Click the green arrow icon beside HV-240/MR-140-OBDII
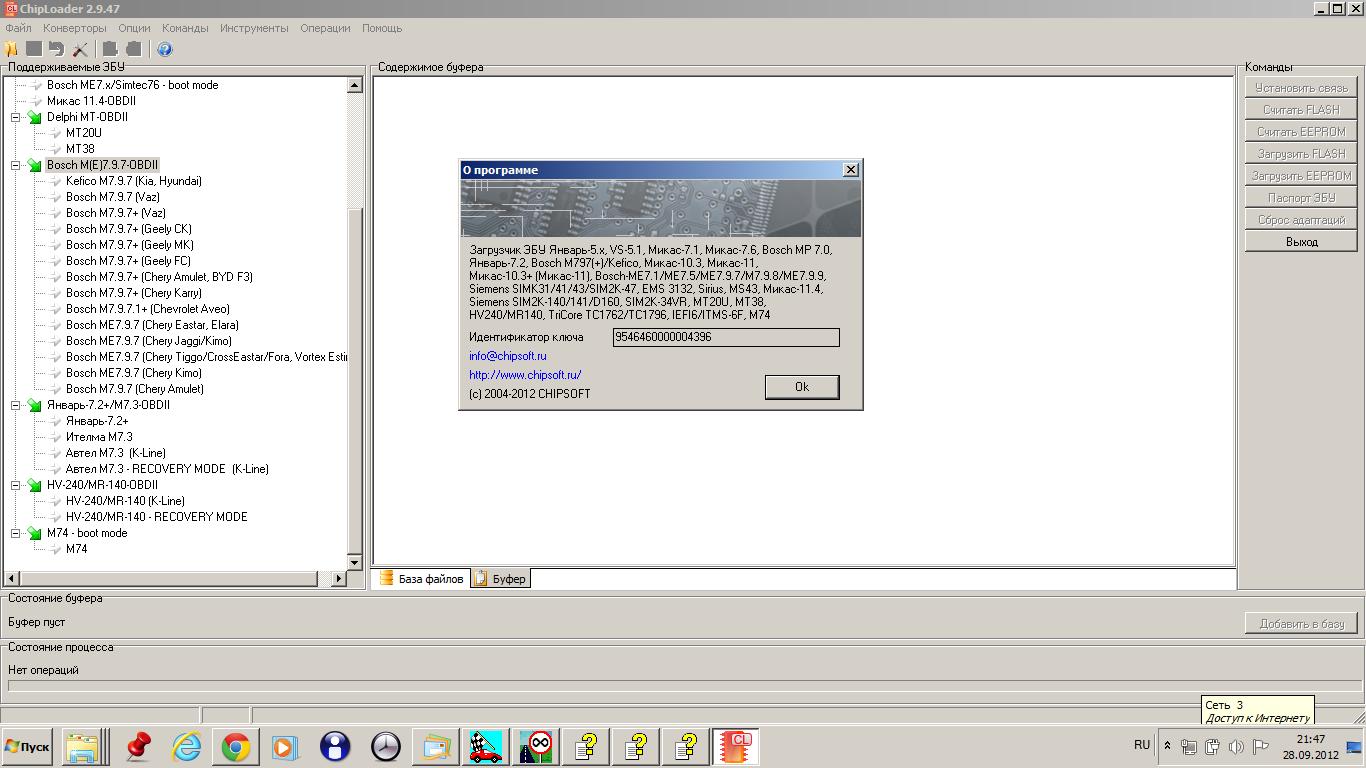1366x768 pixels. [x=35, y=485]
